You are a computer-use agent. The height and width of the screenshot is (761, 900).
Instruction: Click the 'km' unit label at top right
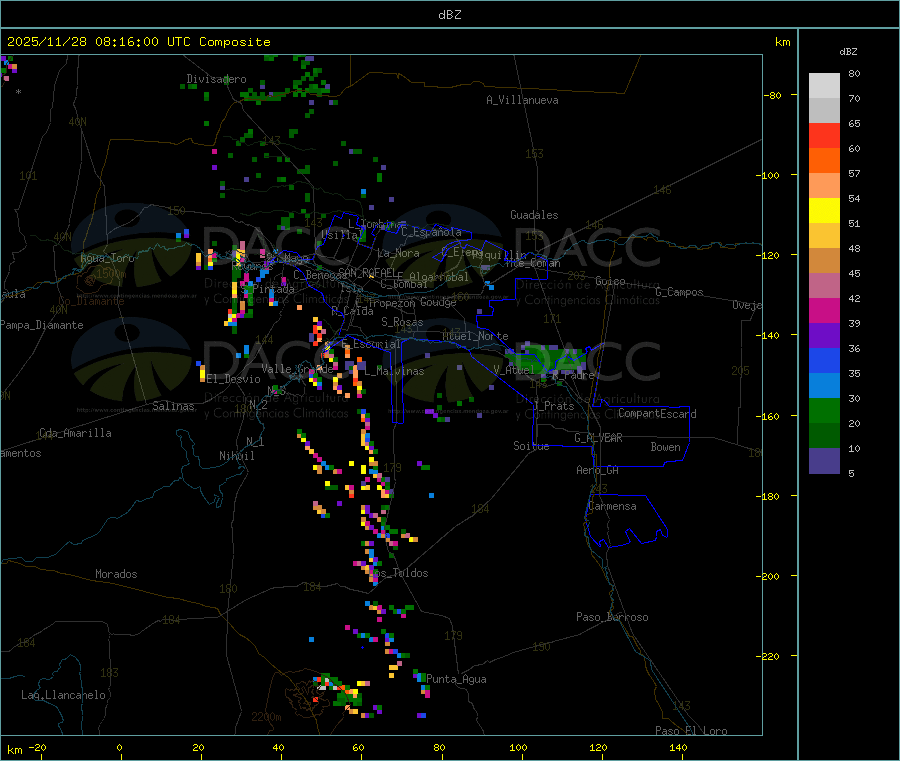(782, 42)
